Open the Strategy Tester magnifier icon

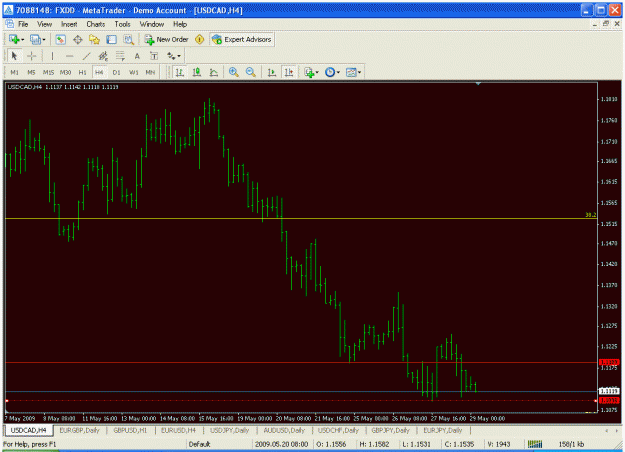(128, 39)
